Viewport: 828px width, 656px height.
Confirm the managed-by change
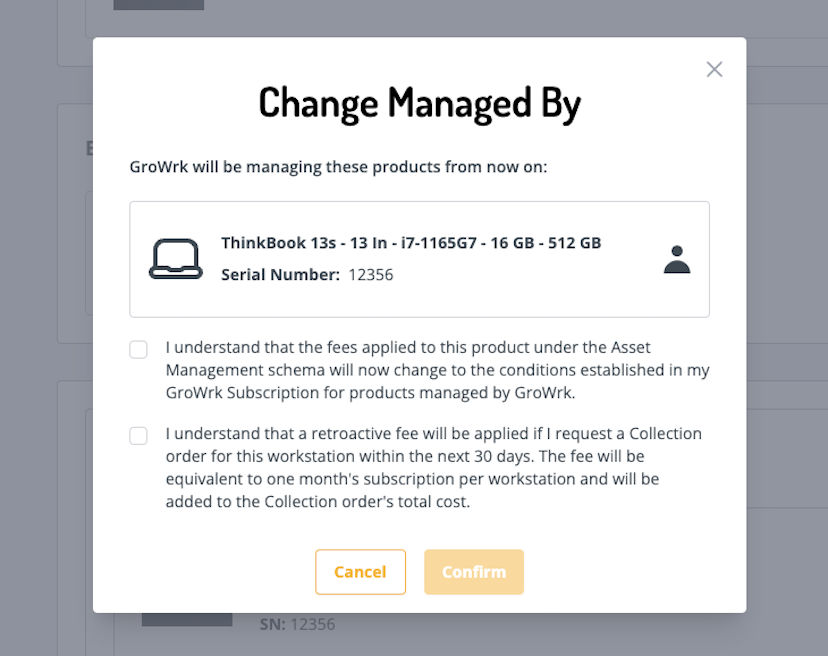pos(473,572)
